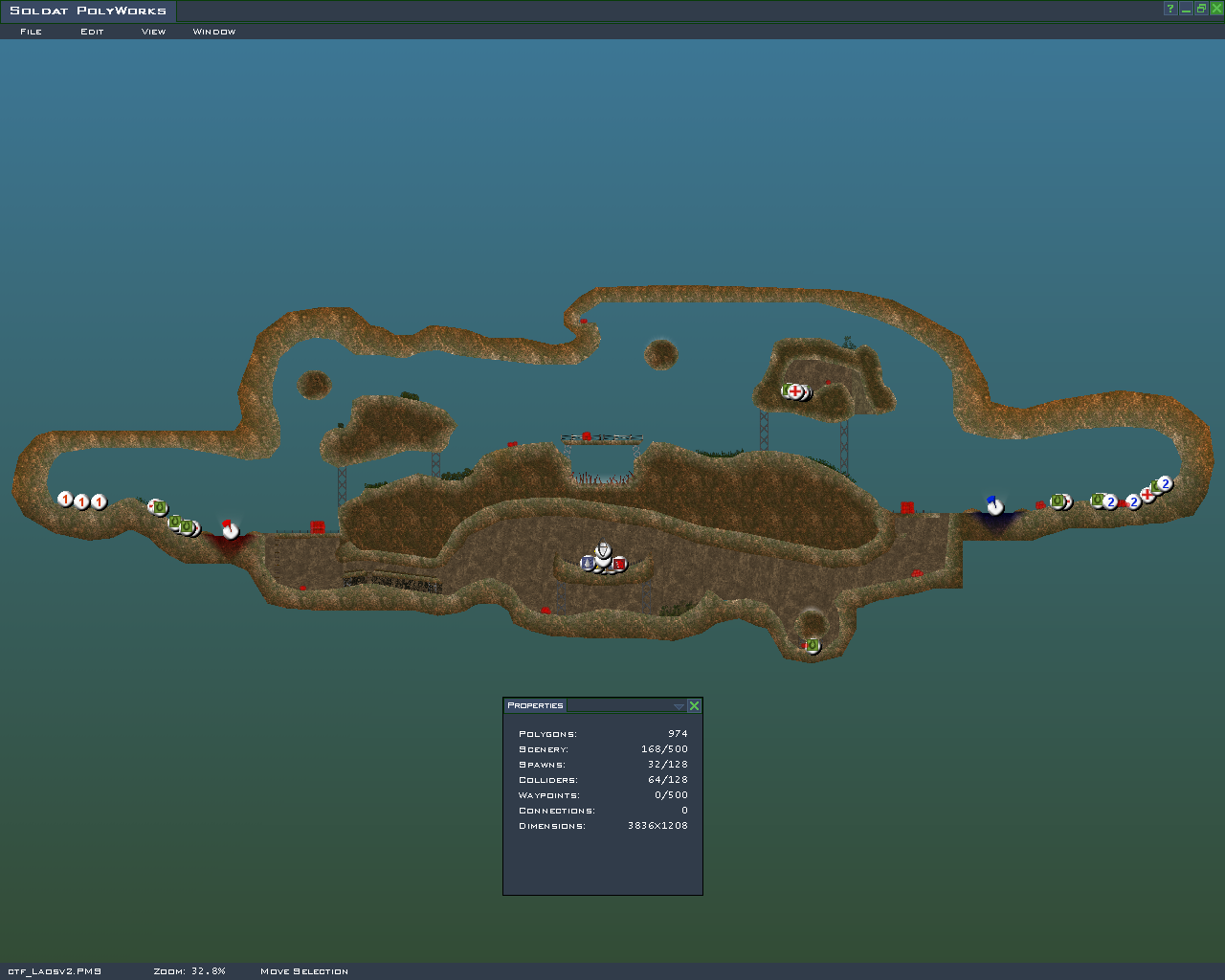Open the help question mark button

tap(1169, 9)
